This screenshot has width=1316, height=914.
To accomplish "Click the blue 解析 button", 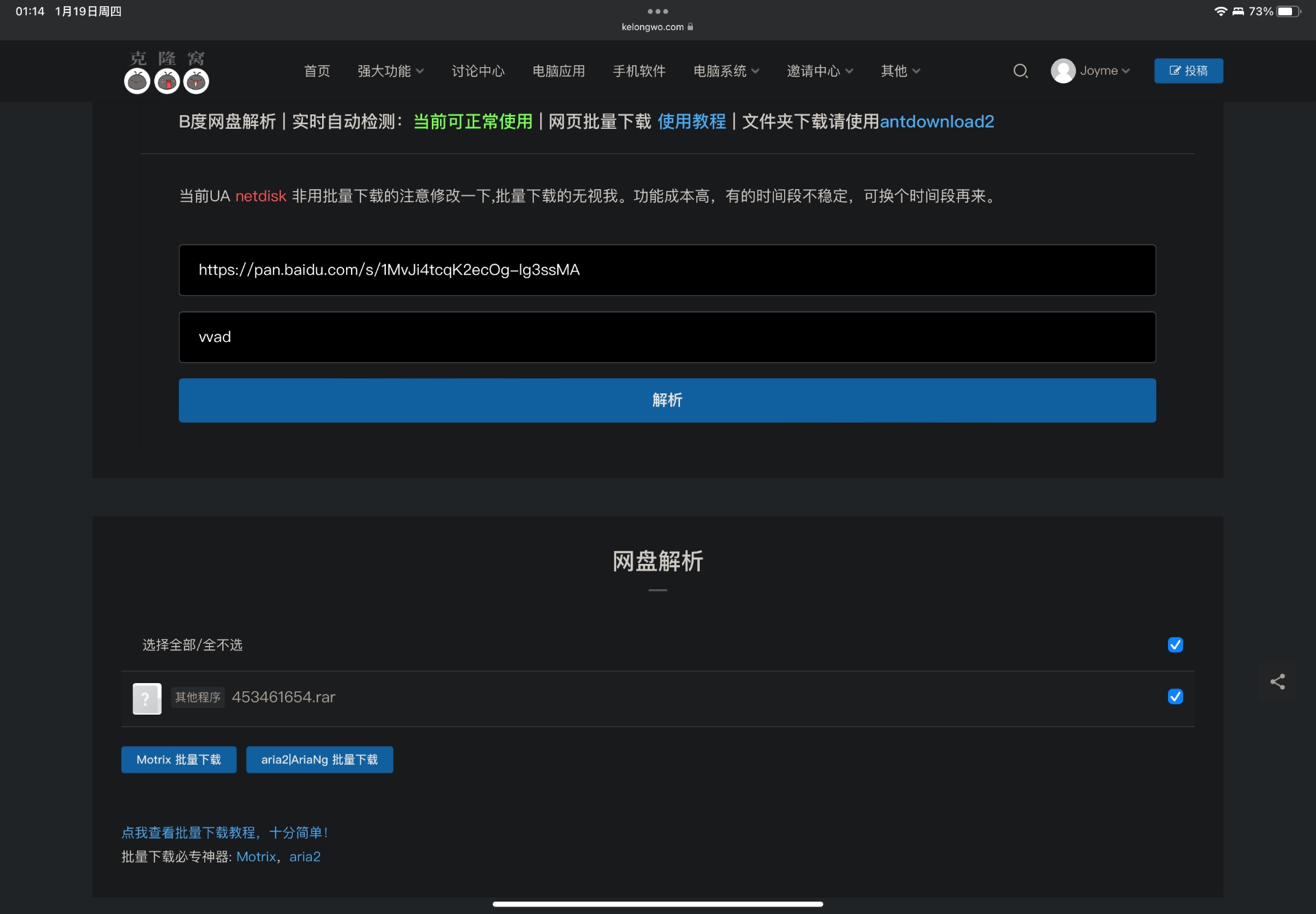I will (x=667, y=400).
